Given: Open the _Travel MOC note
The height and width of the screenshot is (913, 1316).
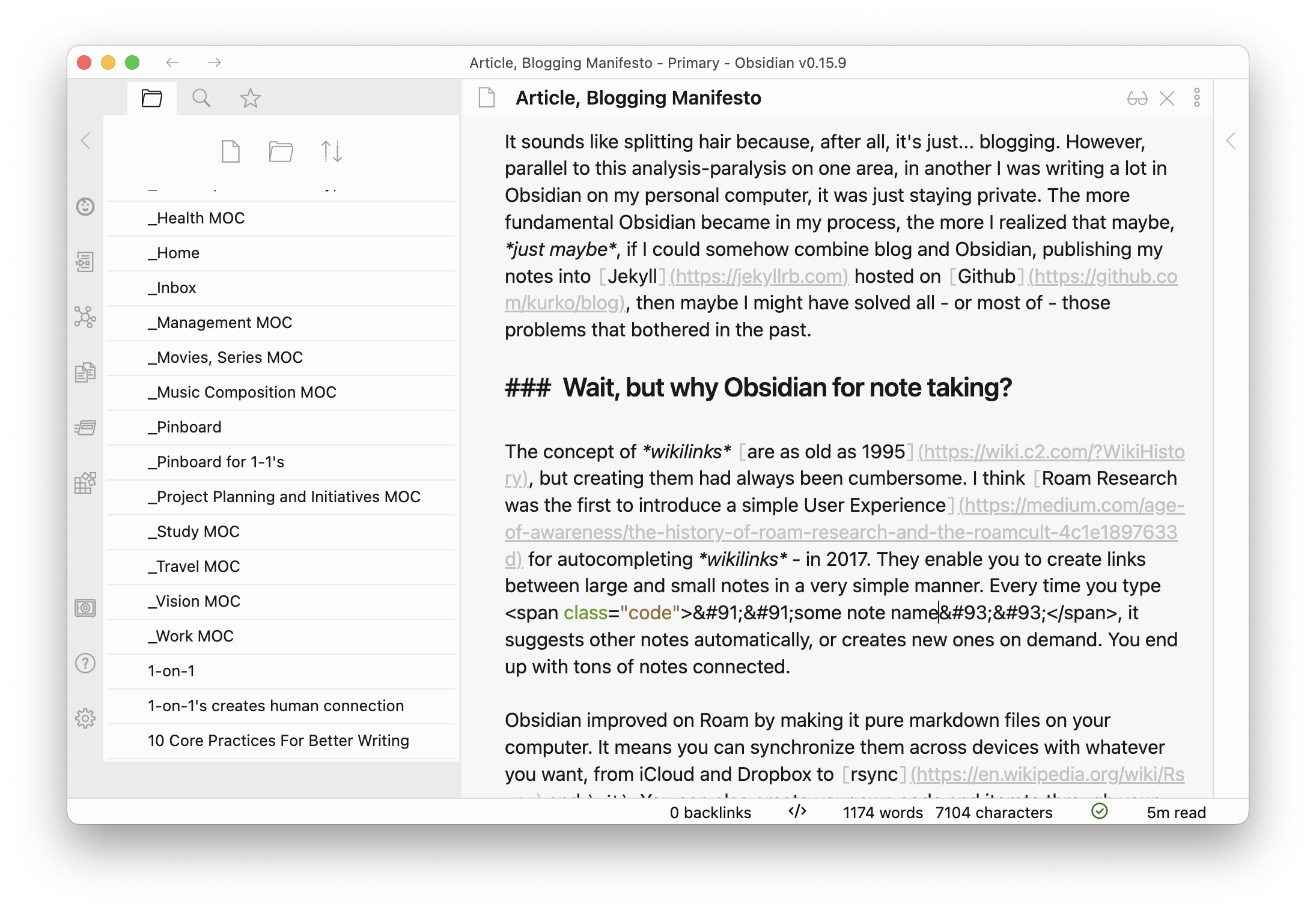Looking at the screenshot, I should [281, 566].
